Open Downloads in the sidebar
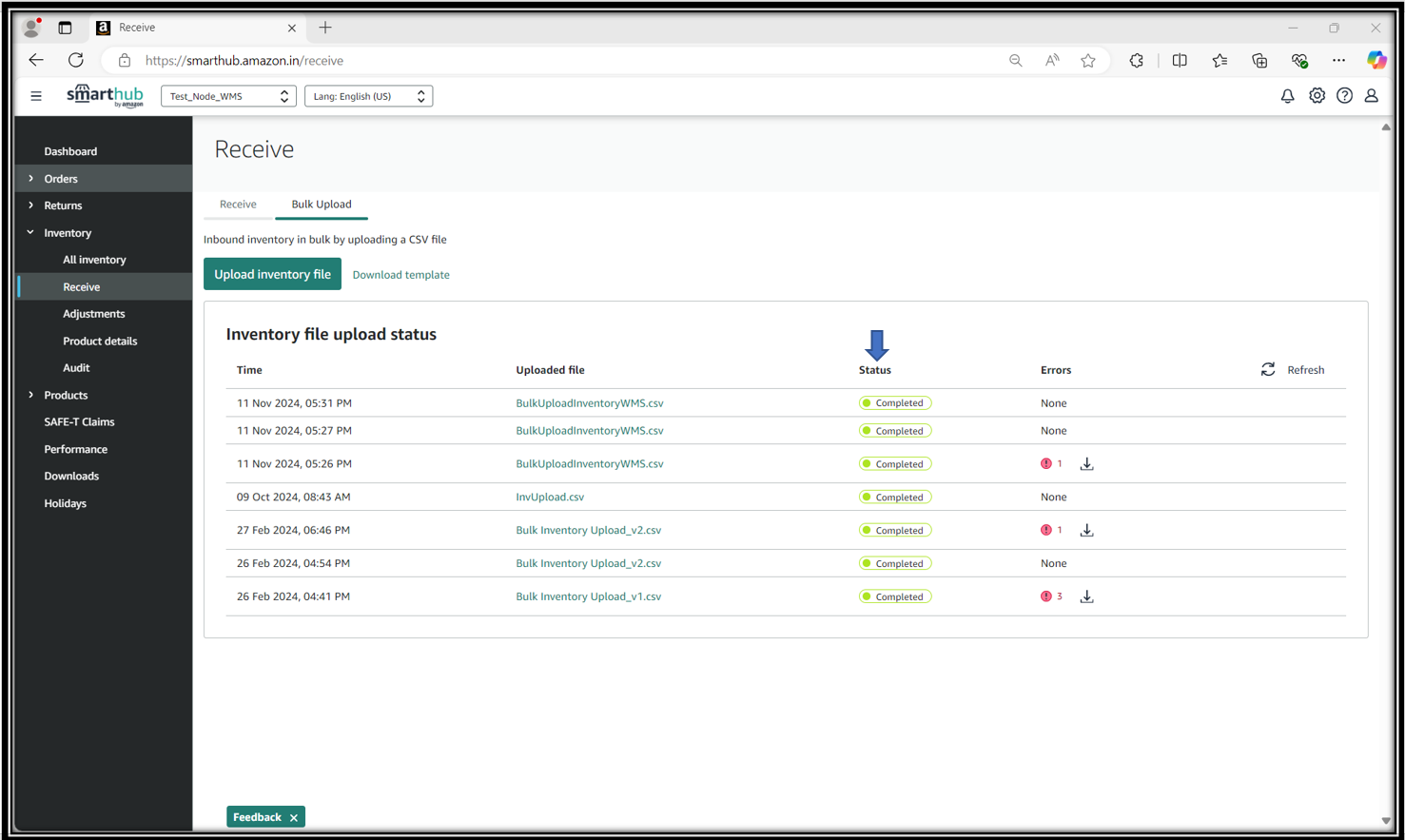This screenshot has width=1405, height=840. (x=71, y=477)
